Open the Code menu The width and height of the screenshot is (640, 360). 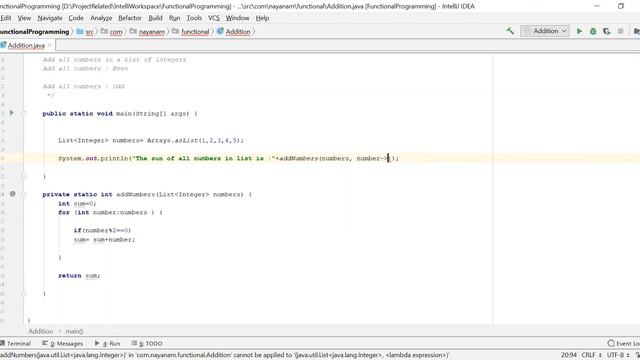76,18
